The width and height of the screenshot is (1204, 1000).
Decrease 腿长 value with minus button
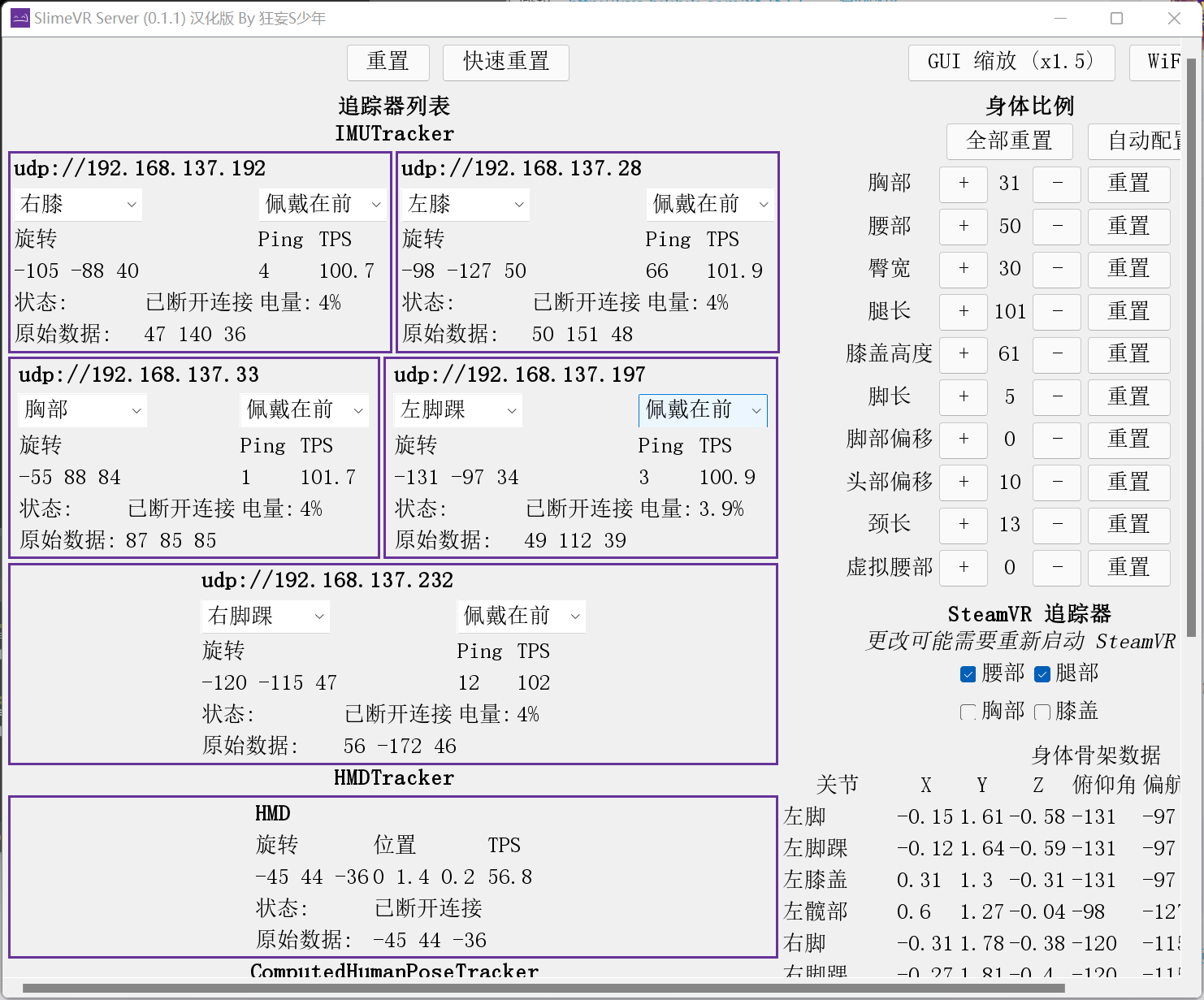pyautogui.click(x=1057, y=312)
